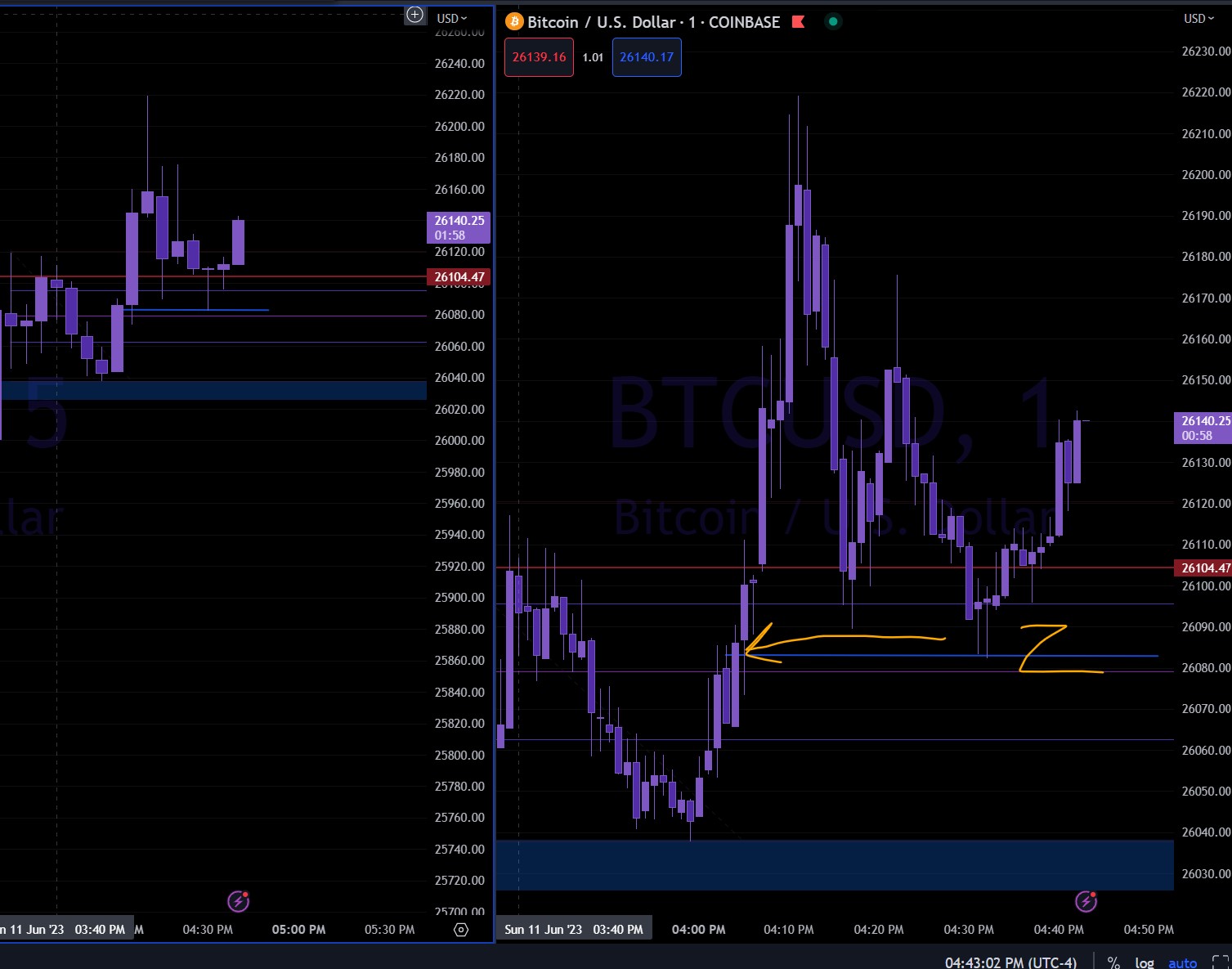This screenshot has width=1232, height=969.
Task: Click the fullscreen icon in the bottom corner
Action: [x=1220, y=962]
